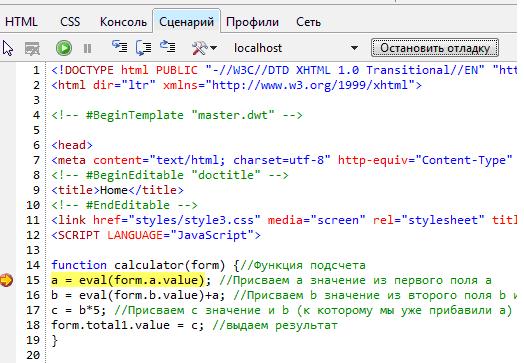Click the '#EndEditable' comment line
Screen dimensions: 524x363
click(124, 205)
